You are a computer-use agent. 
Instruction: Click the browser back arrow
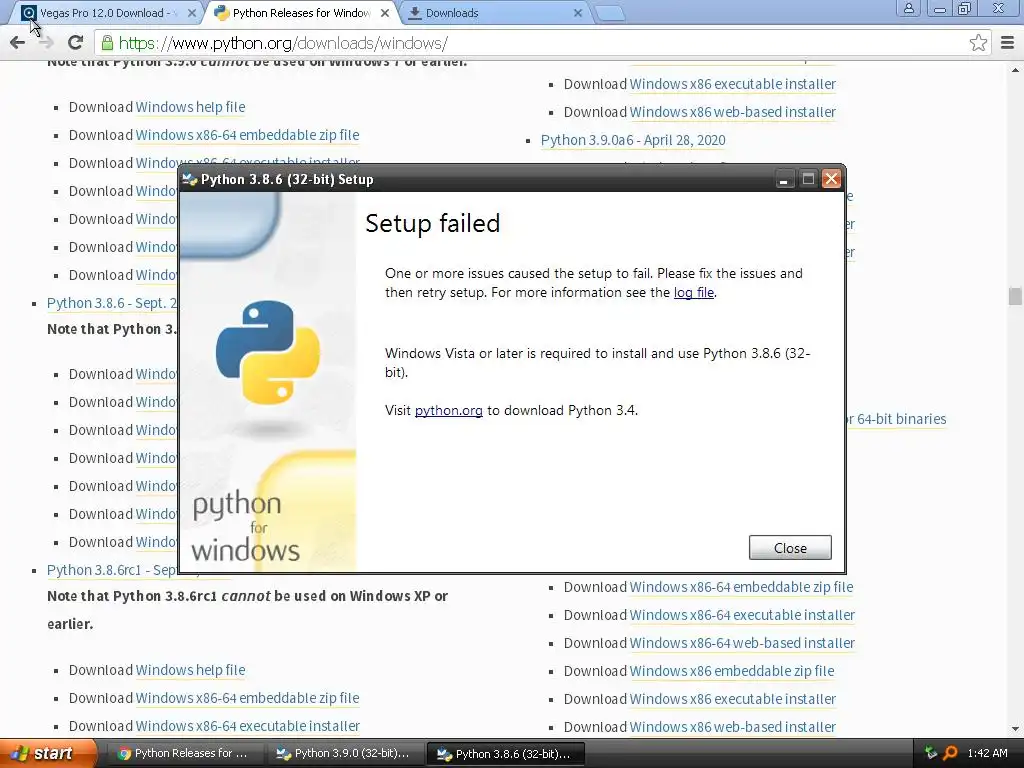[18, 43]
